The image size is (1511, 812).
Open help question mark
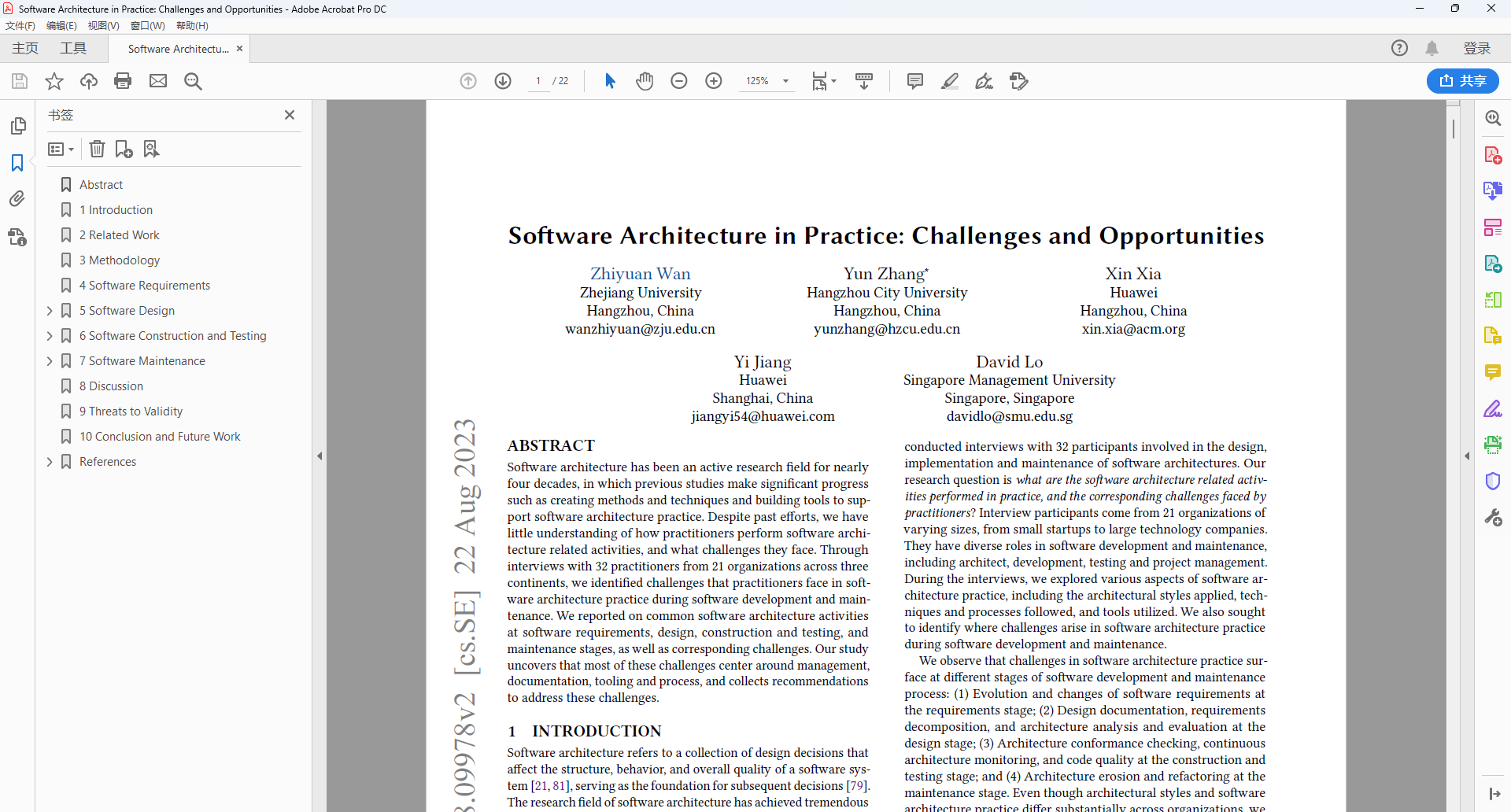pyautogui.click(x=1399, y=48)
